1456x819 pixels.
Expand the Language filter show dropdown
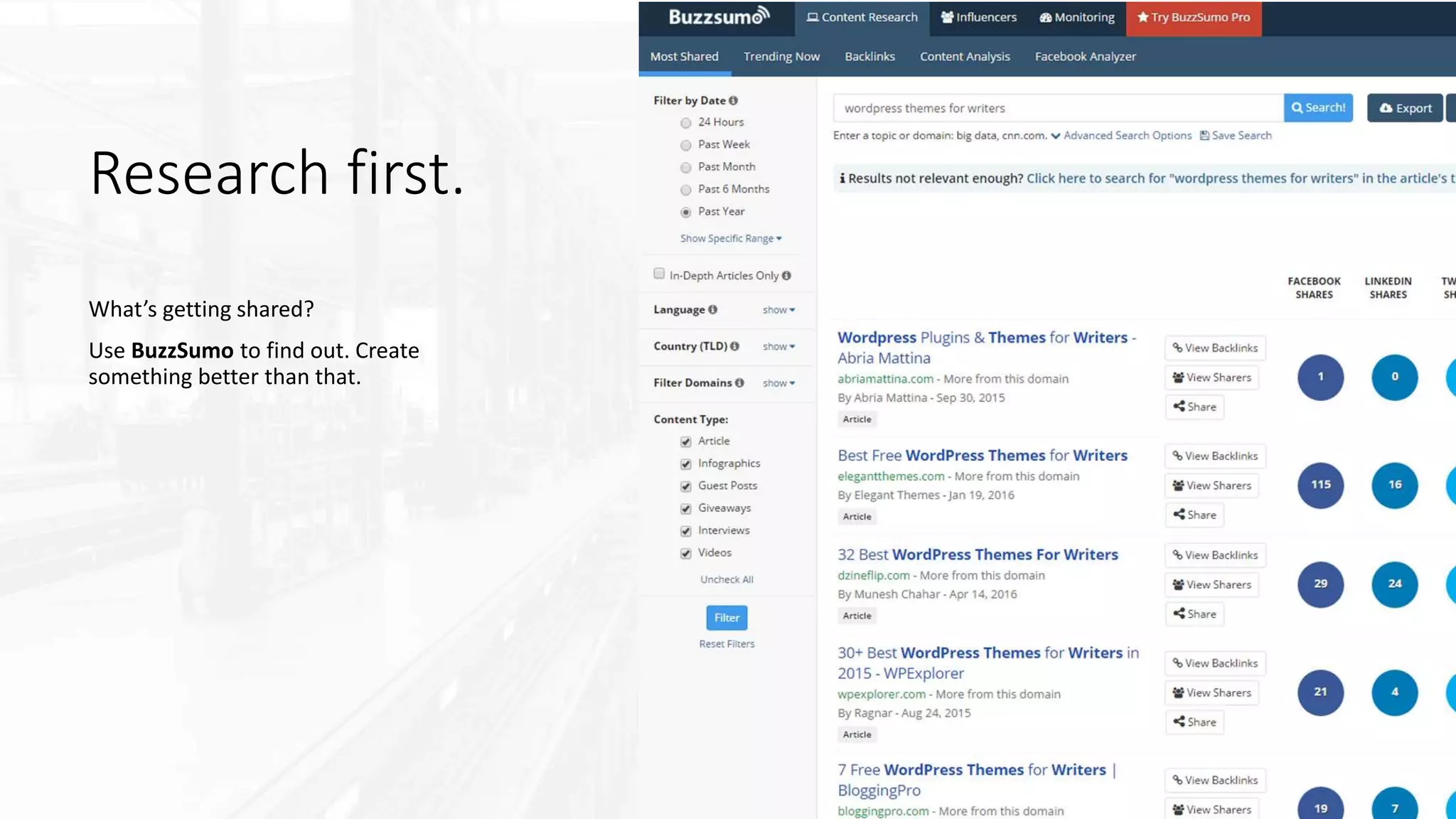click(x=778, y=310)
